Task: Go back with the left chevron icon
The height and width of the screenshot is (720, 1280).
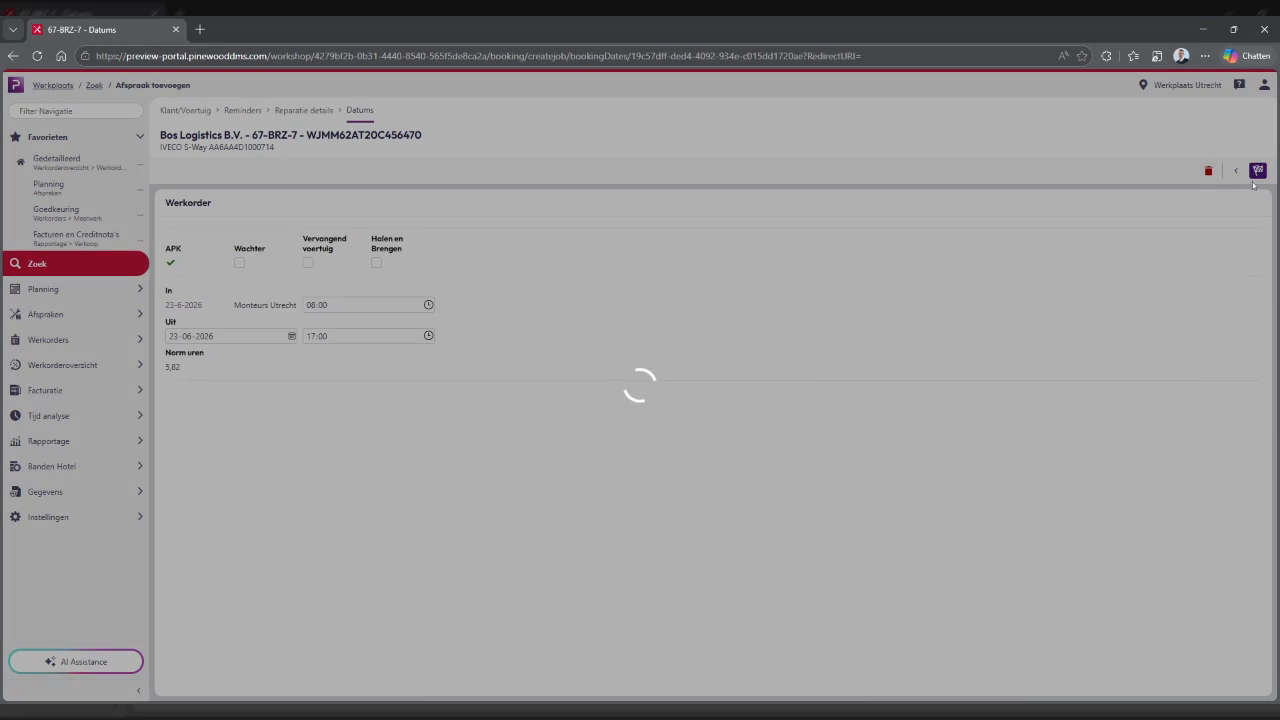Action: [1236, 171]
